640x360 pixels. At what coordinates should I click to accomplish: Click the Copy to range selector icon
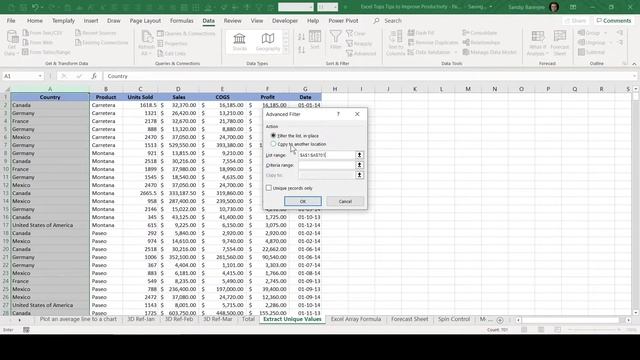(359, 175)
